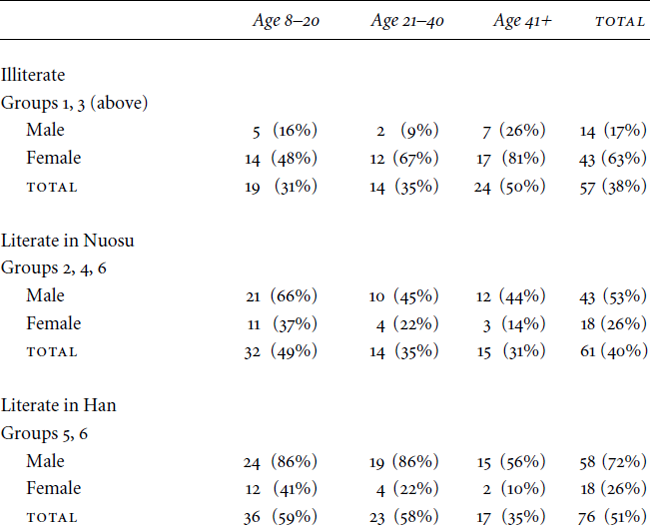The width and height of the screenshot is (650, 525).
Task: Click Han Male Age 21–40 value 19 (86%)
Action: (x=404, y=462)
